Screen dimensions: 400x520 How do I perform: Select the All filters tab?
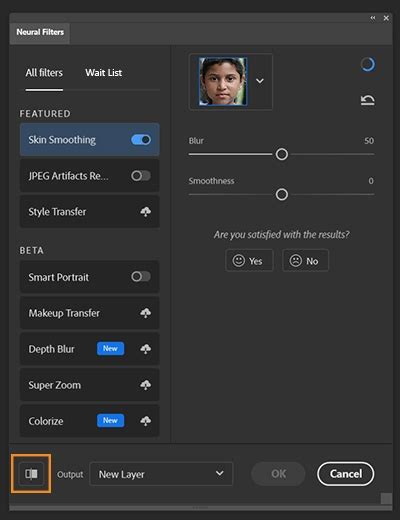click(x=44, y=73)
